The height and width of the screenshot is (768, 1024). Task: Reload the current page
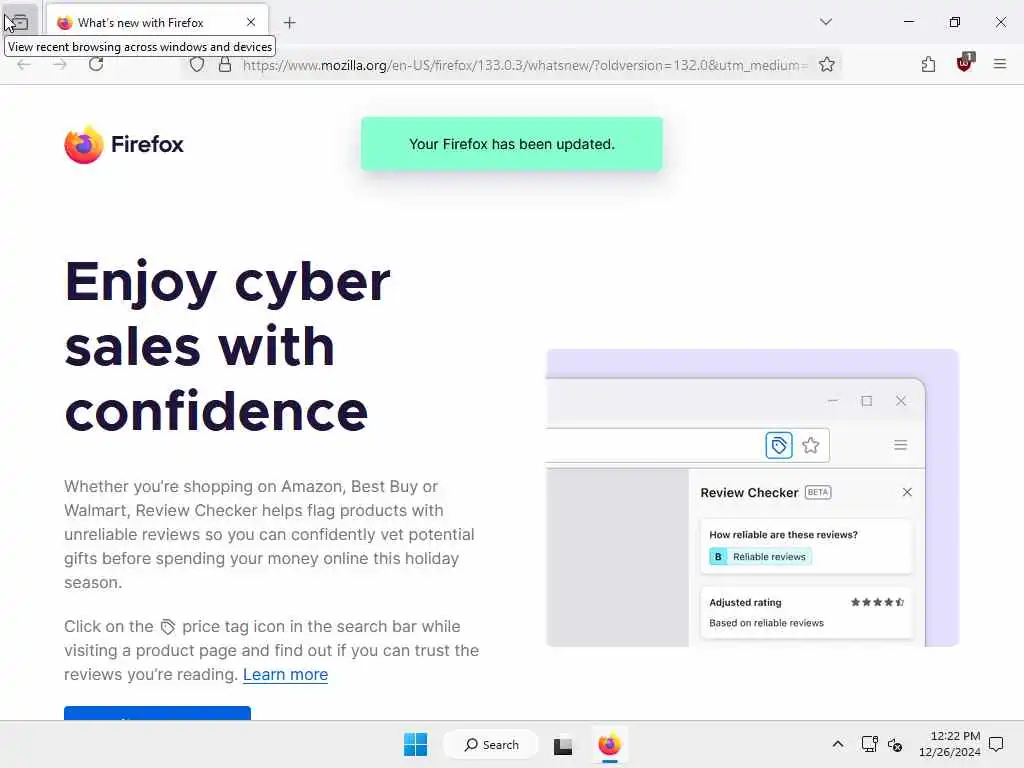point(96,64)
